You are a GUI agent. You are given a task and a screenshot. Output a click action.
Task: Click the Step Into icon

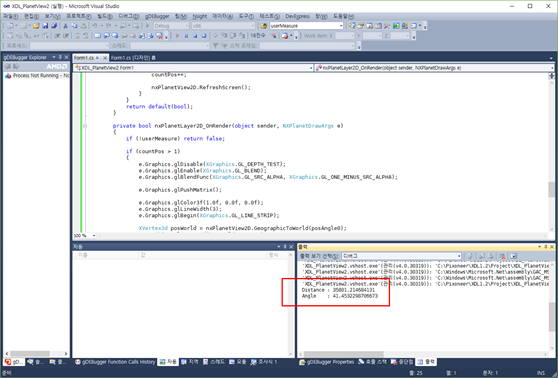click(x=224, y=36)
